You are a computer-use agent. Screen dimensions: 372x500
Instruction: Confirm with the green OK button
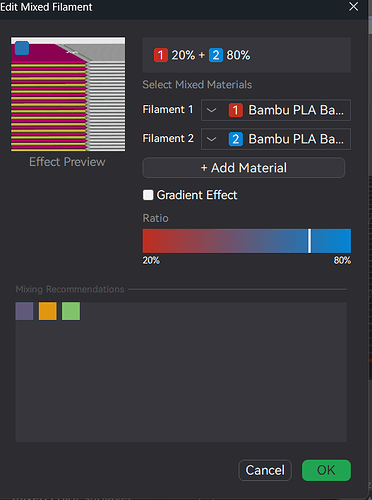tap(326, 470)
